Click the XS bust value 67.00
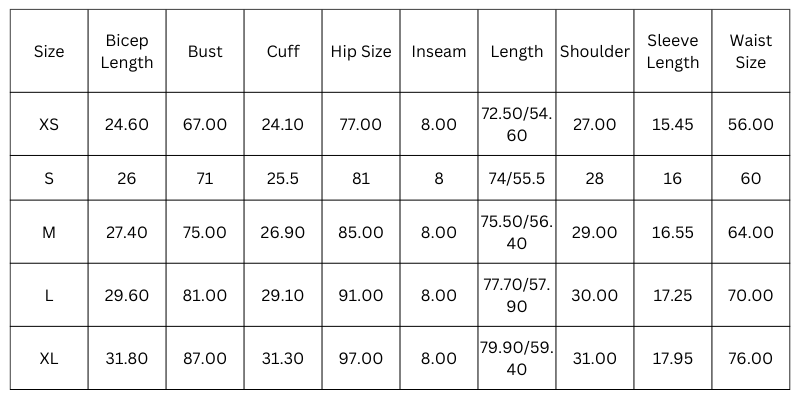Image resolution: width=800 pixels, height=400 pixels. pyautogui.click(x=205, y=125)
